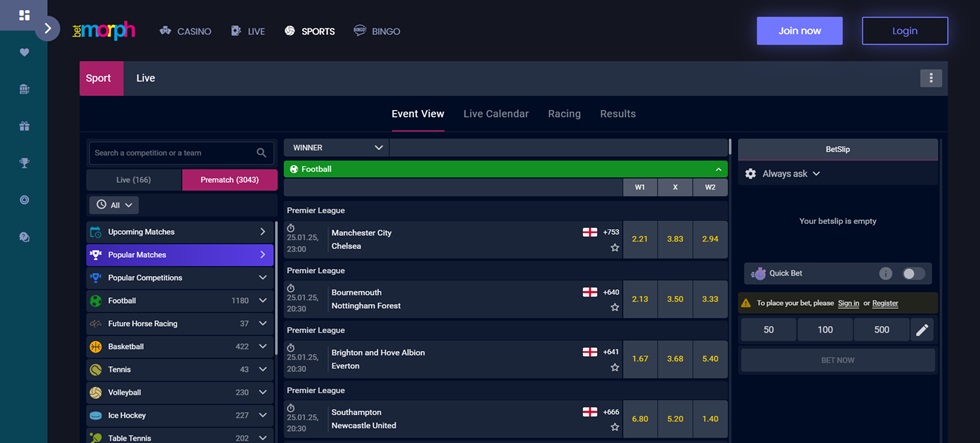Click the Login button

904,31
